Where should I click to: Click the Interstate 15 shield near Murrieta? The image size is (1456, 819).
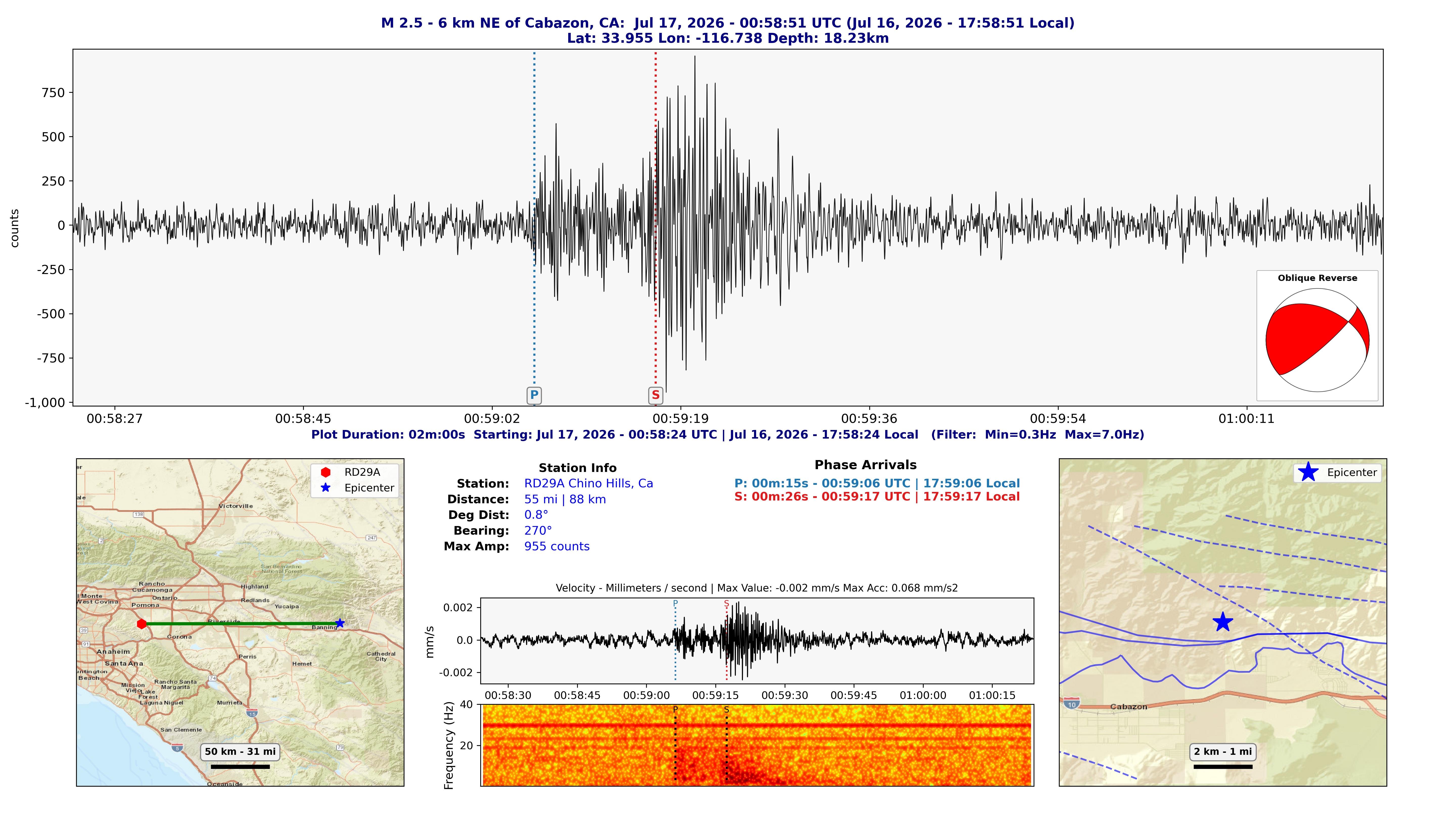click(252, 713)
